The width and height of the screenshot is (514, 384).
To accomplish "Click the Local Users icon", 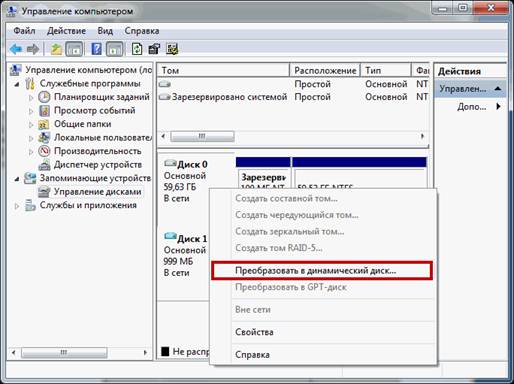I will pyautogui.click(x=44, y=138).
